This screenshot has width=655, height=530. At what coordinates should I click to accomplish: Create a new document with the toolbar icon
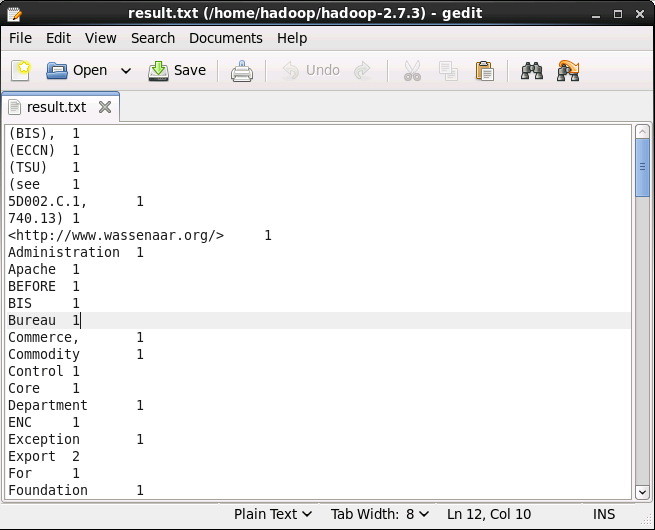[21, 70]
